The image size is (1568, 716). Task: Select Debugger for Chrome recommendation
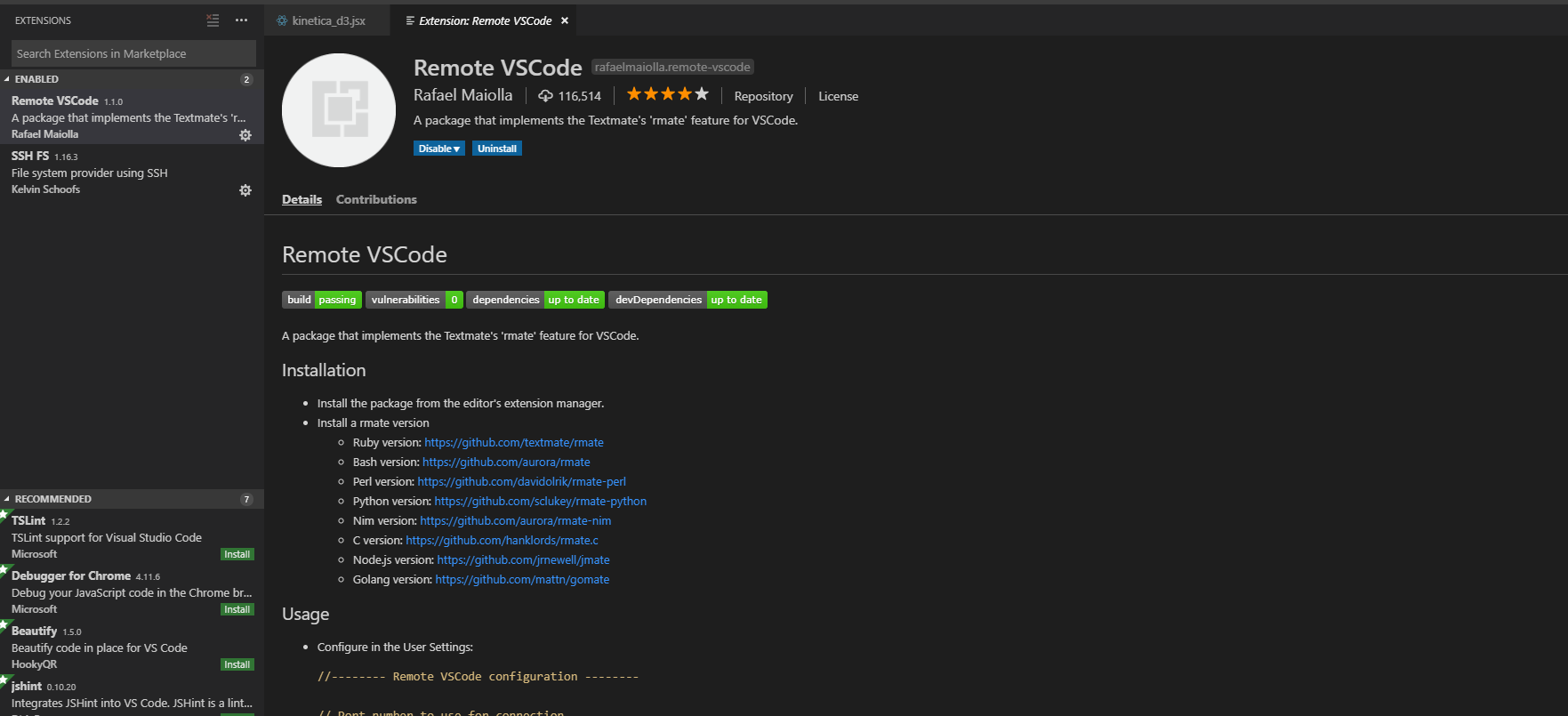(132, 592)
